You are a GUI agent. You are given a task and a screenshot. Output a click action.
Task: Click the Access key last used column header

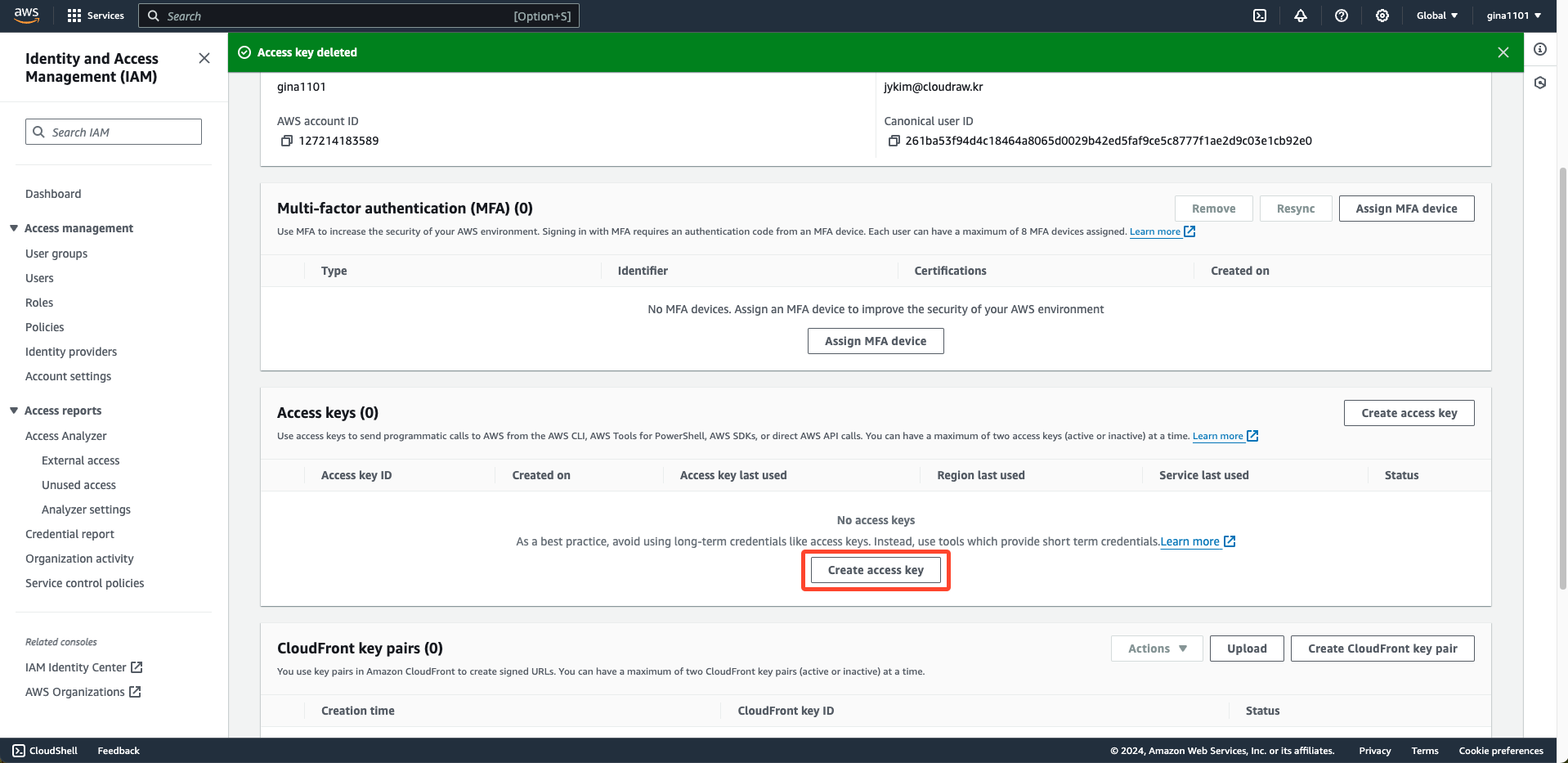(x=733, y=475)
